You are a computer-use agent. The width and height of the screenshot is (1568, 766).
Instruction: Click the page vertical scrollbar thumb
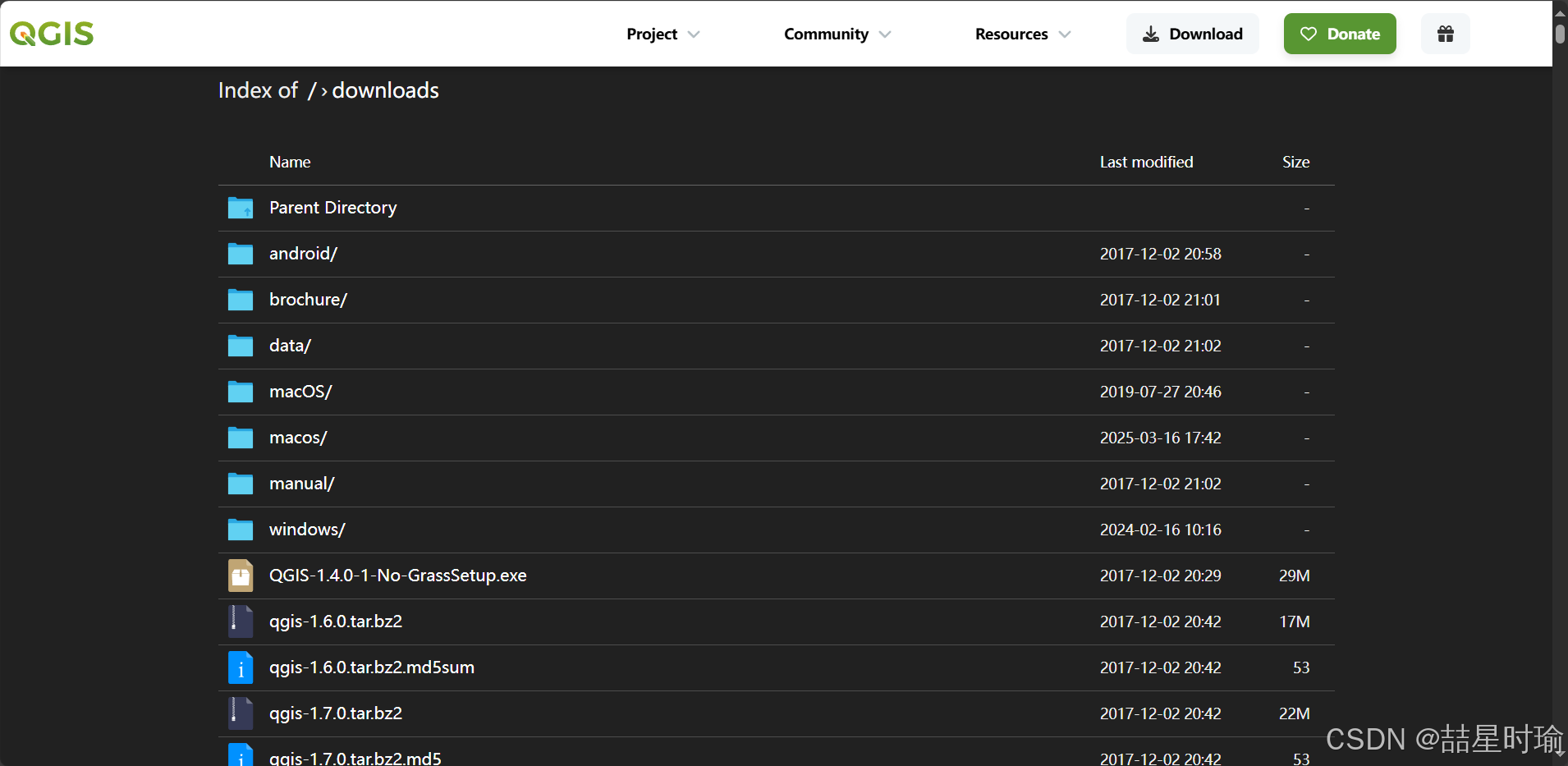coord(1560,34)
